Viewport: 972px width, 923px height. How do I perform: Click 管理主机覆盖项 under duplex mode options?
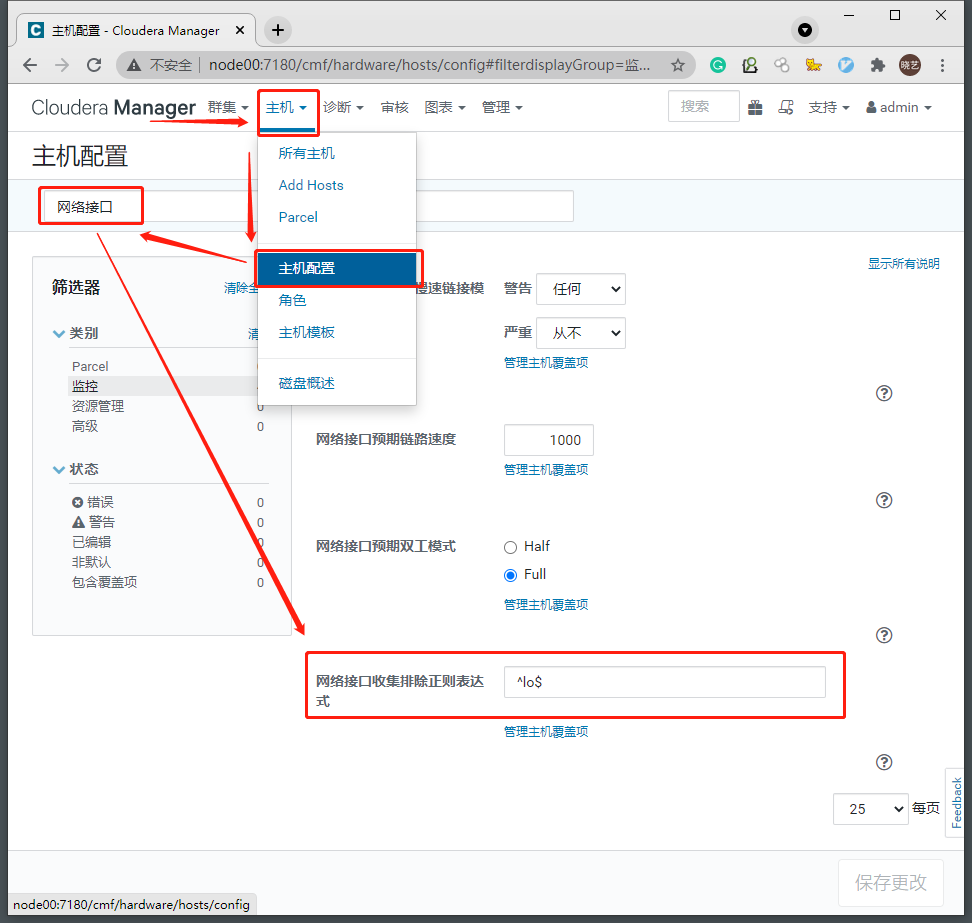click(x=546, y=604)
